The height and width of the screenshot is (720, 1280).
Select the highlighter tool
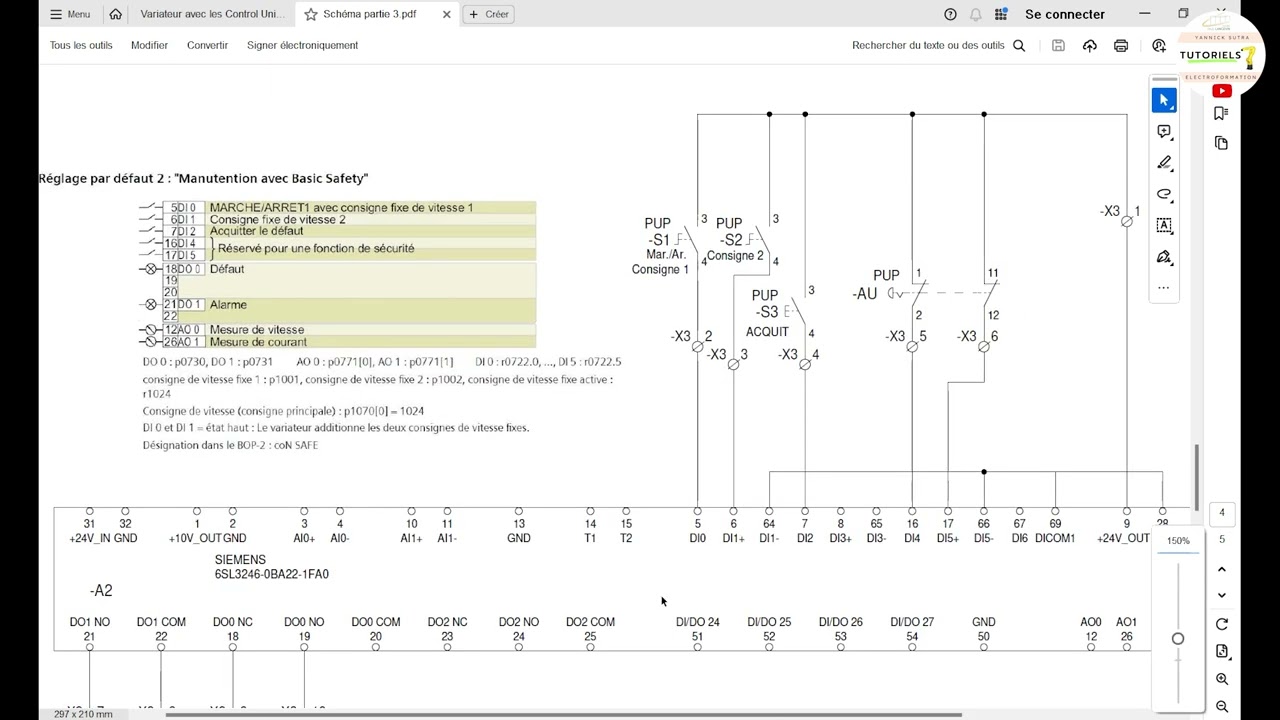tap(1164, 163)
